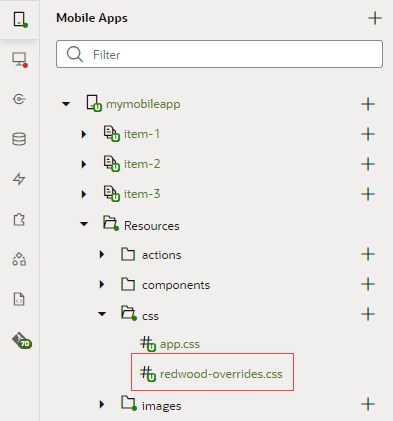Open the Services navigator tab
The width and height of the screenshot is (393, 421).
(x=19, y=99)
